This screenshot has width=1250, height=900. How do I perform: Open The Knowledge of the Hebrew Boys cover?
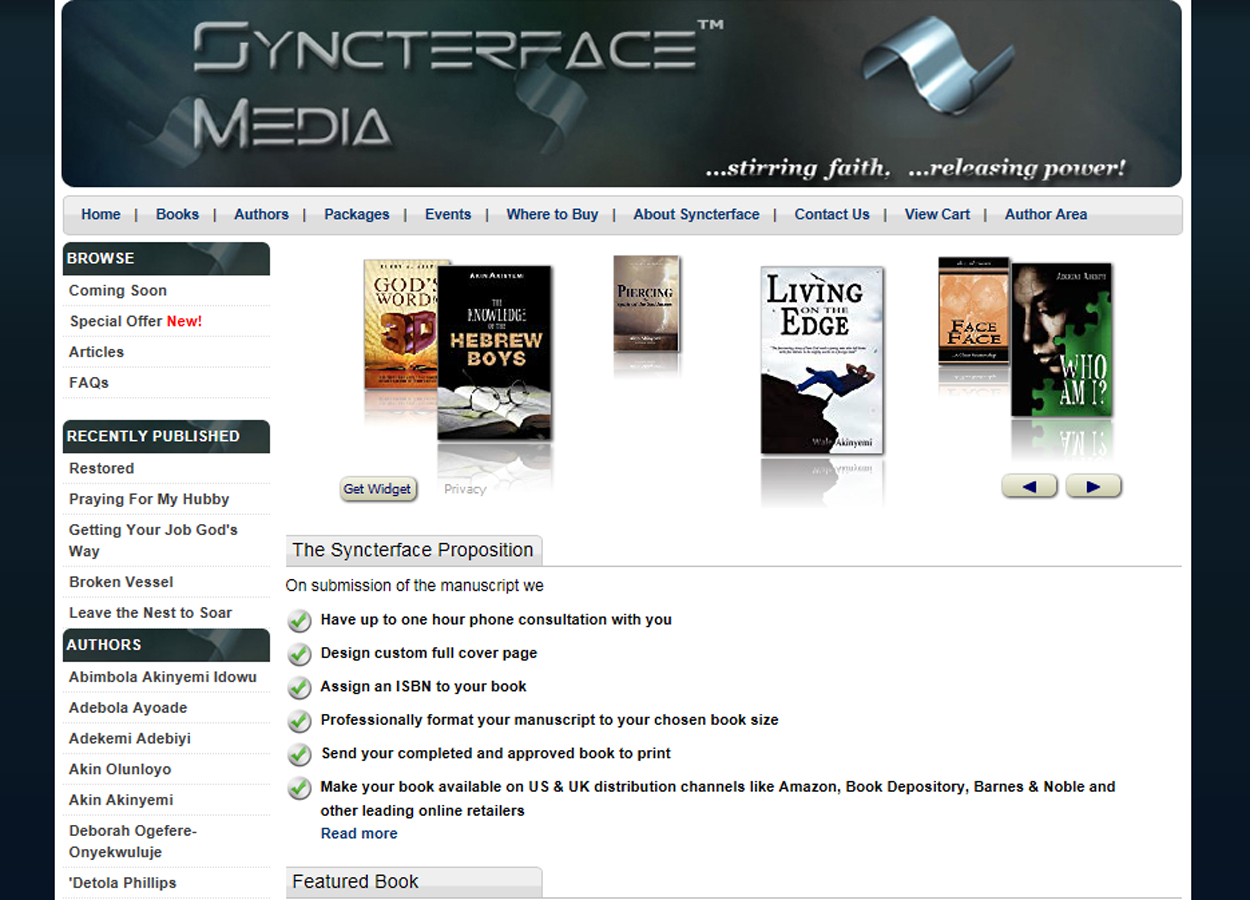(x=495, y=353)
